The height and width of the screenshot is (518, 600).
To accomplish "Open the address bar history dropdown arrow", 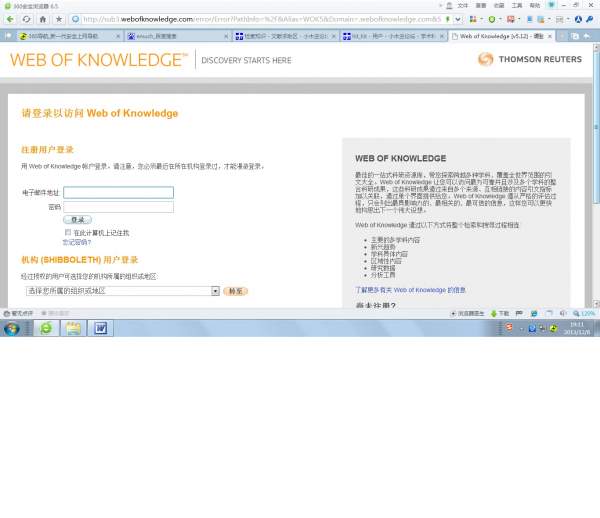I will (x=458, y=19).
